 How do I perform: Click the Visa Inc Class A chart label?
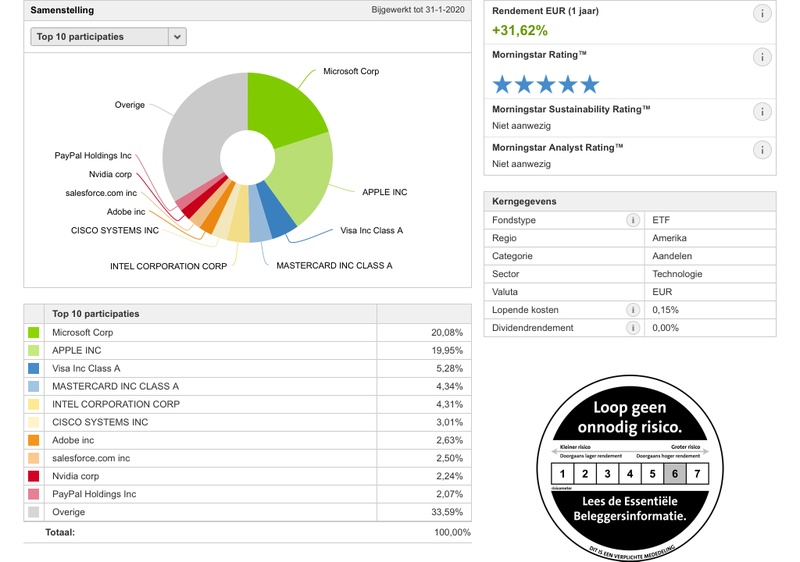pyautogui.click(x=371, y=231)
